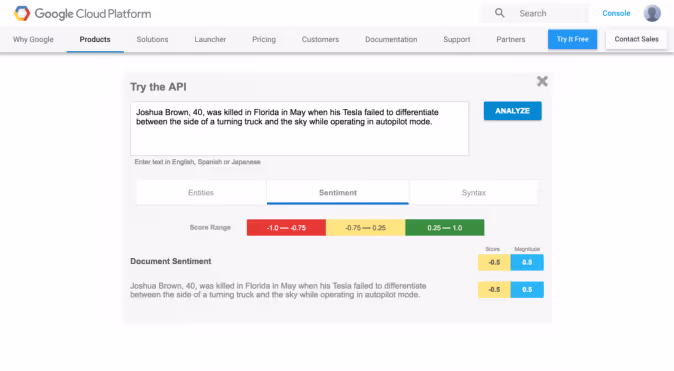Image resolution: width=674 pixels, height=371 pixels.
Task: Click the Document Sentiment heading
Action: (171, 261)
